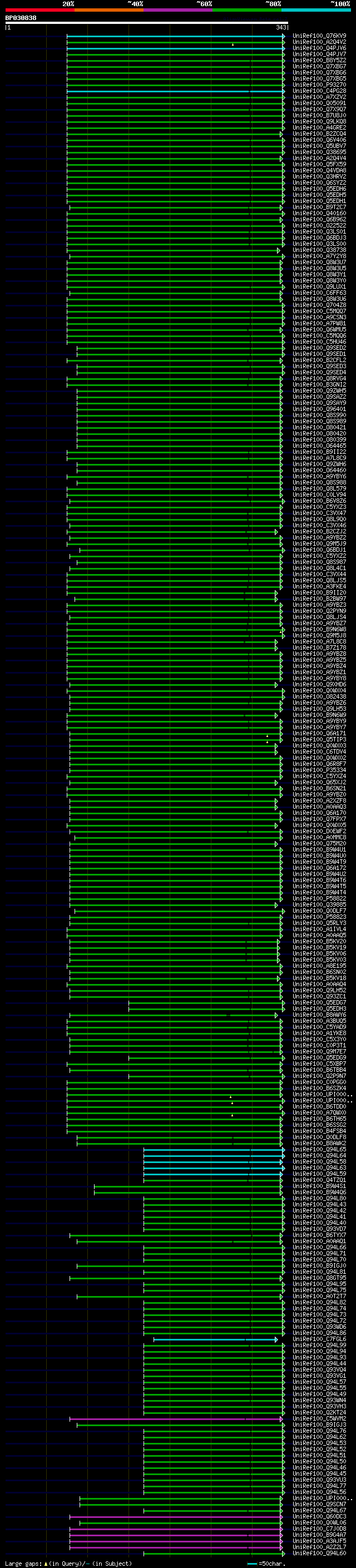The width and height of the screenshot is (356, 1568).
Task: Select the UniRef100_Q94L60 label
Action: pos(319,1554)
